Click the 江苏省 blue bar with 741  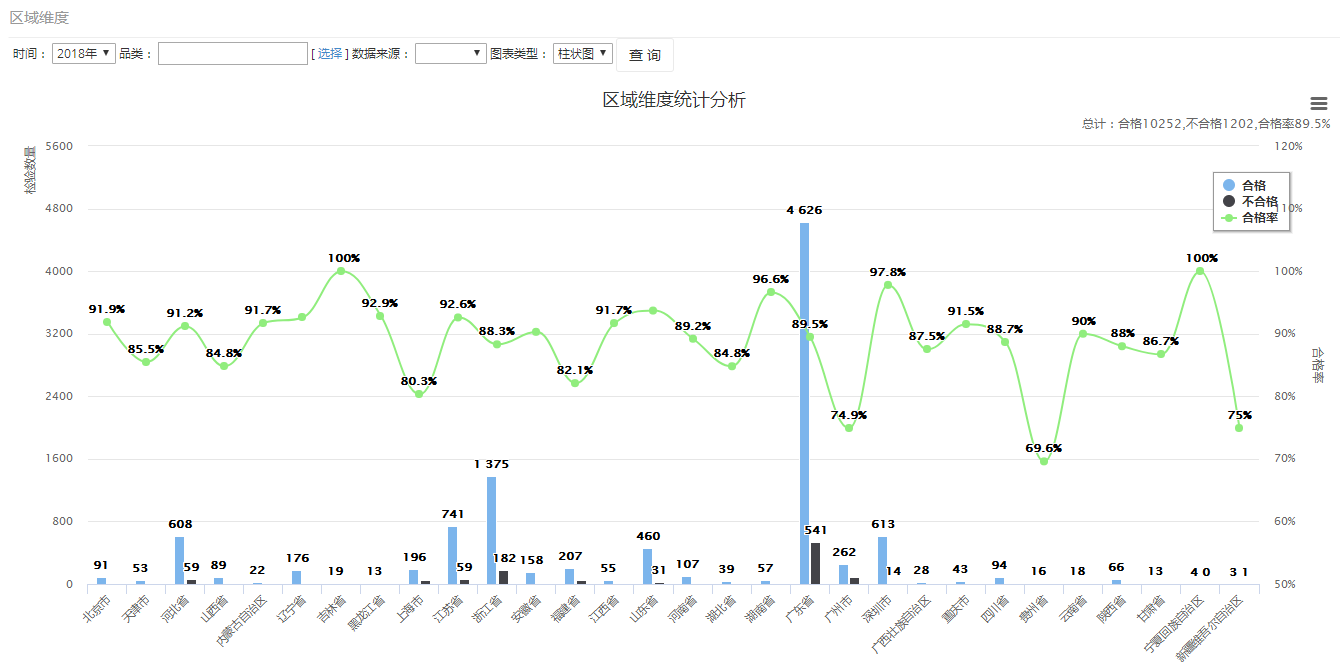[x=452, y=555]
